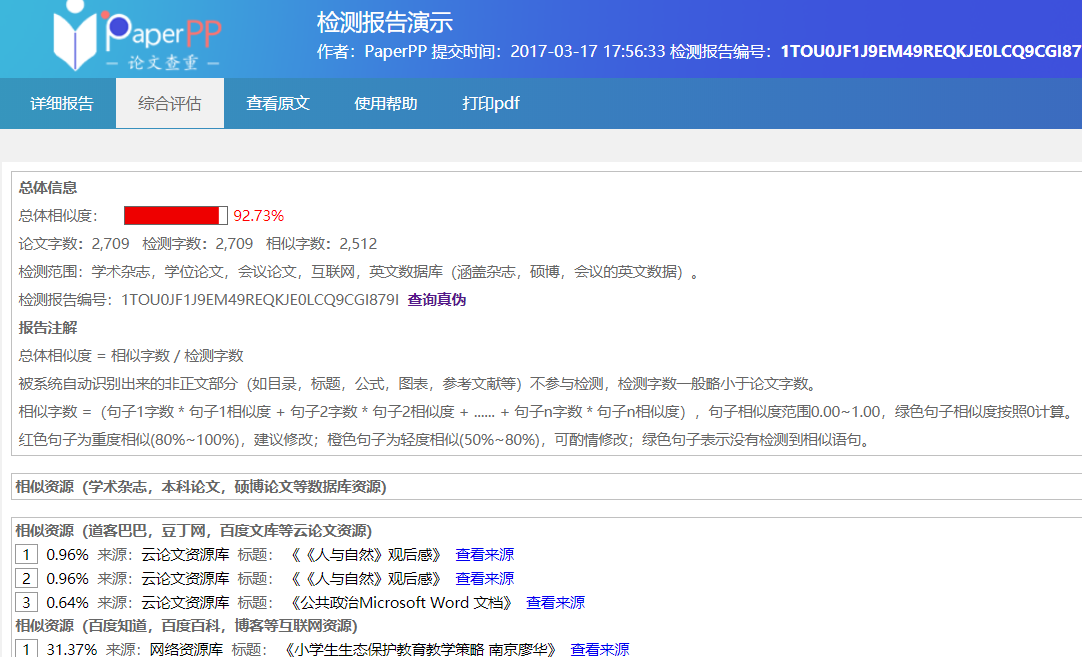Open 查看来源 for source number 2 at 0.96%
The image size is (1082, 657).
pyautogui.click(x=484, y=579)
